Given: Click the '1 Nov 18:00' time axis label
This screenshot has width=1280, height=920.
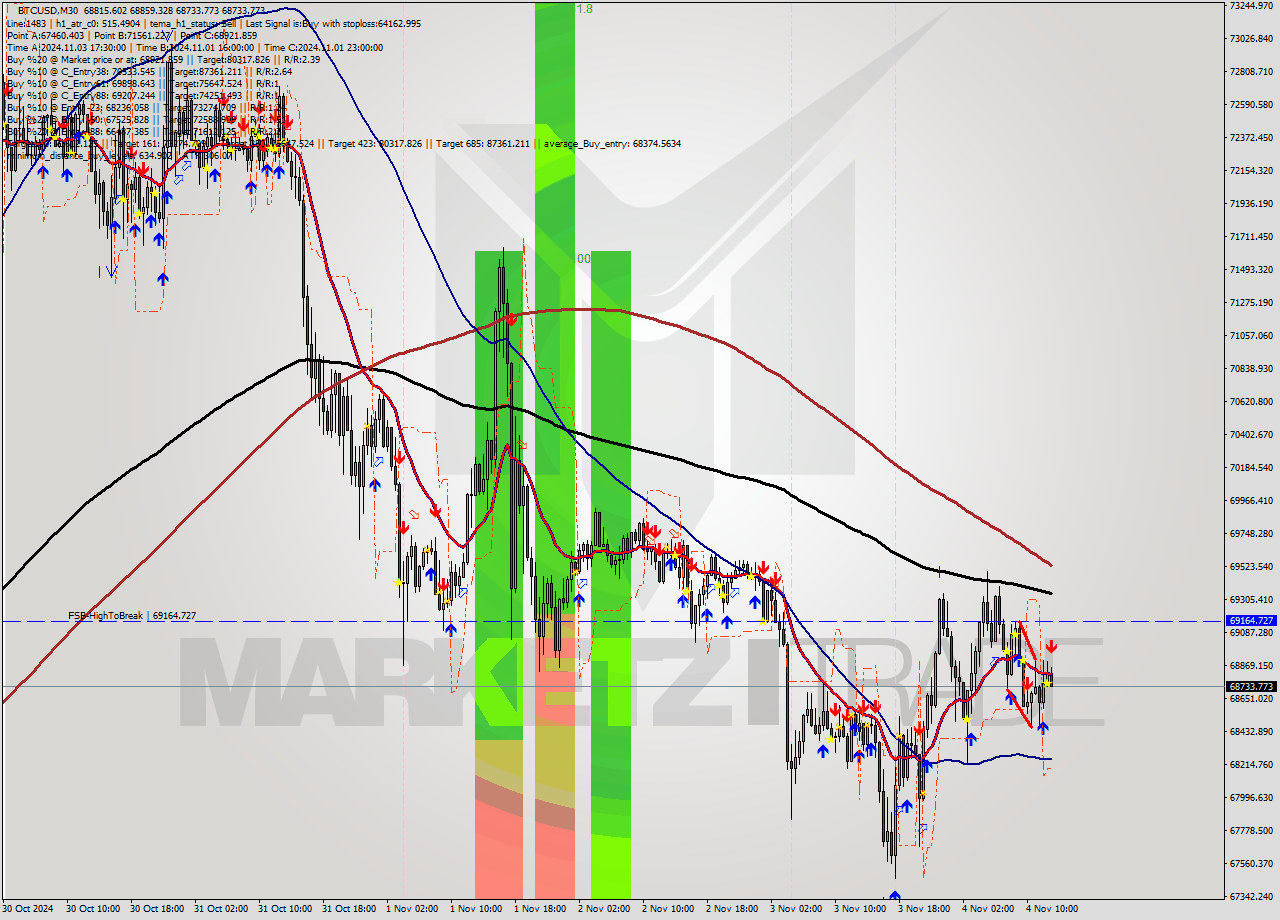Looking at the screenshot, I should point(540,909).
